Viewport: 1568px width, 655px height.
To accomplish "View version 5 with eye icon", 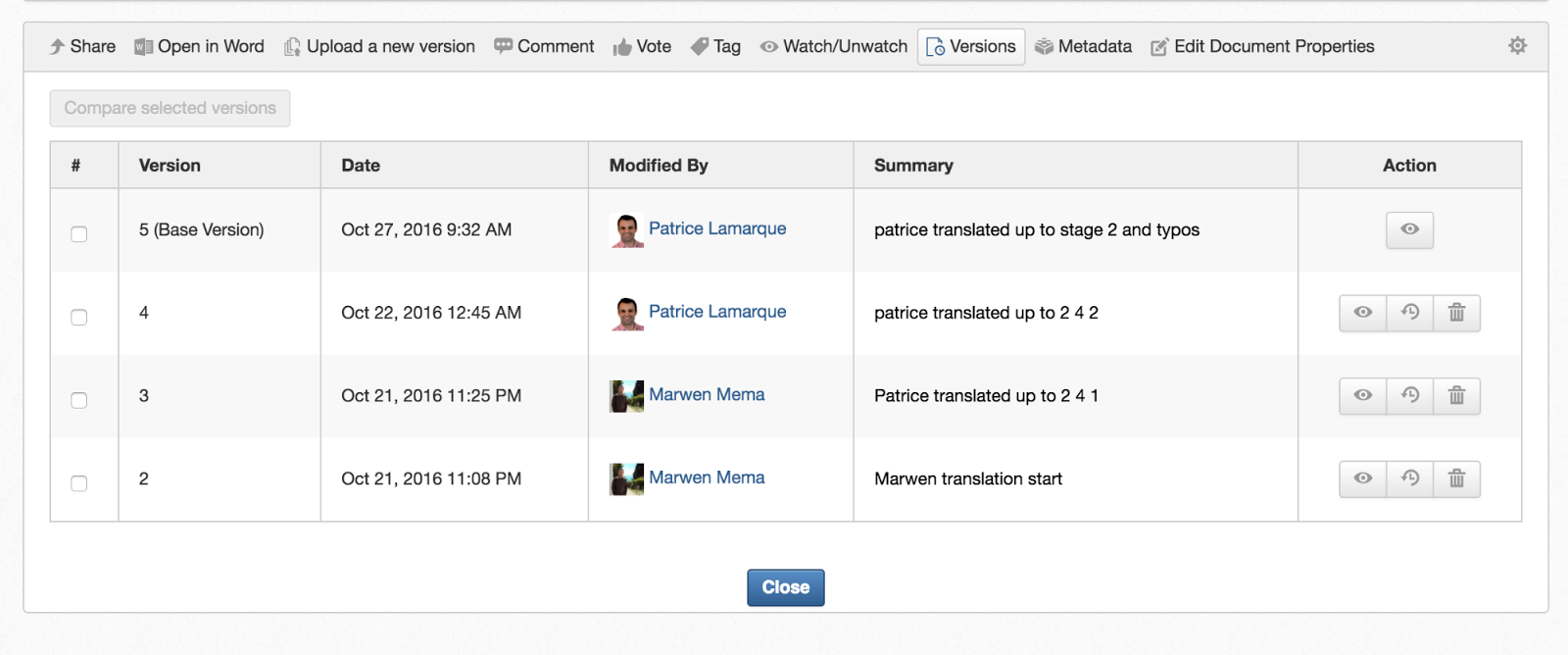I will pos(1409,229).
